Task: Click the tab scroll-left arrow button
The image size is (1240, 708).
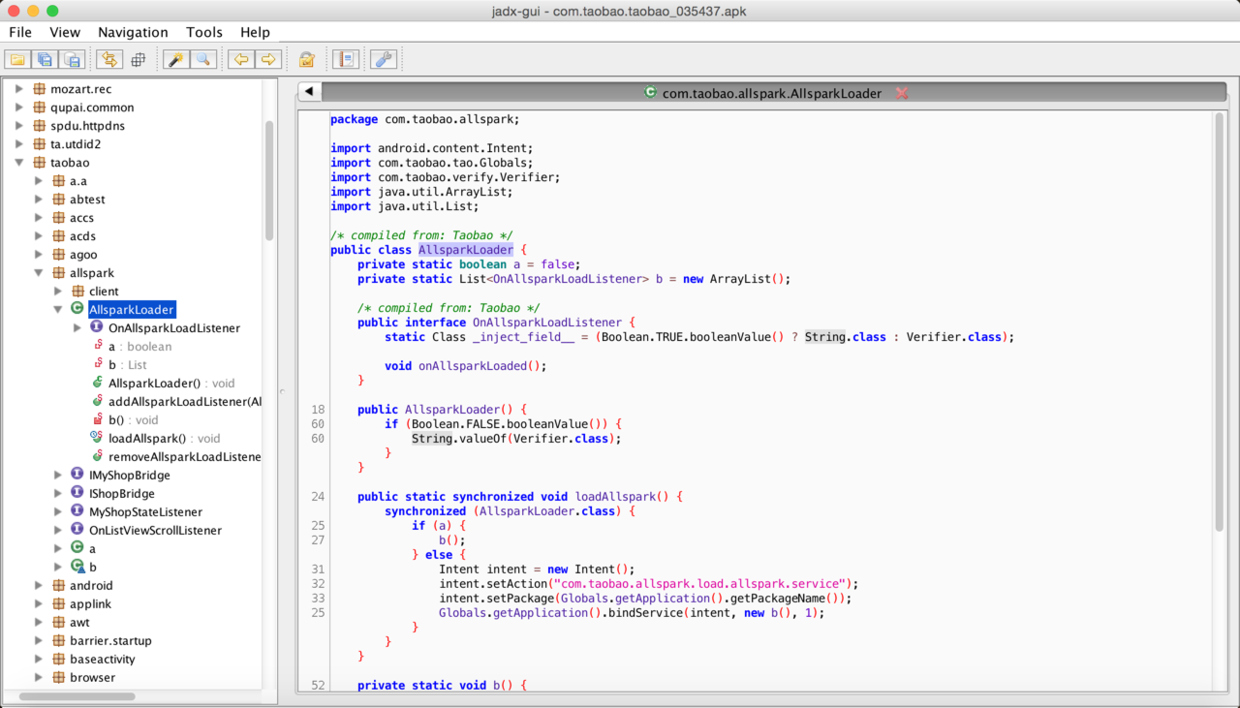Action: [310, 92]
